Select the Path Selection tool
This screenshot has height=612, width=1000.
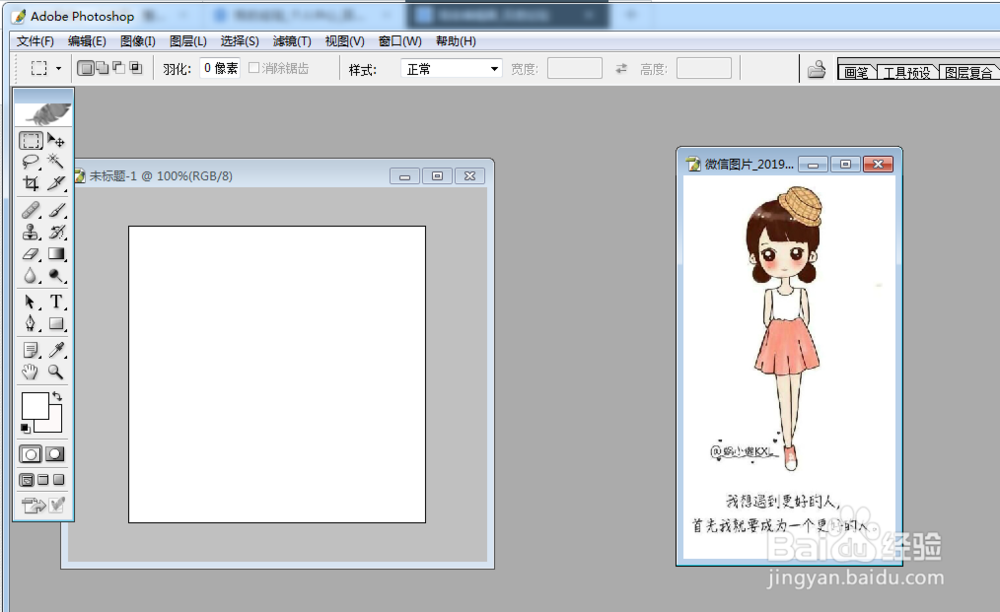point(31,302)
